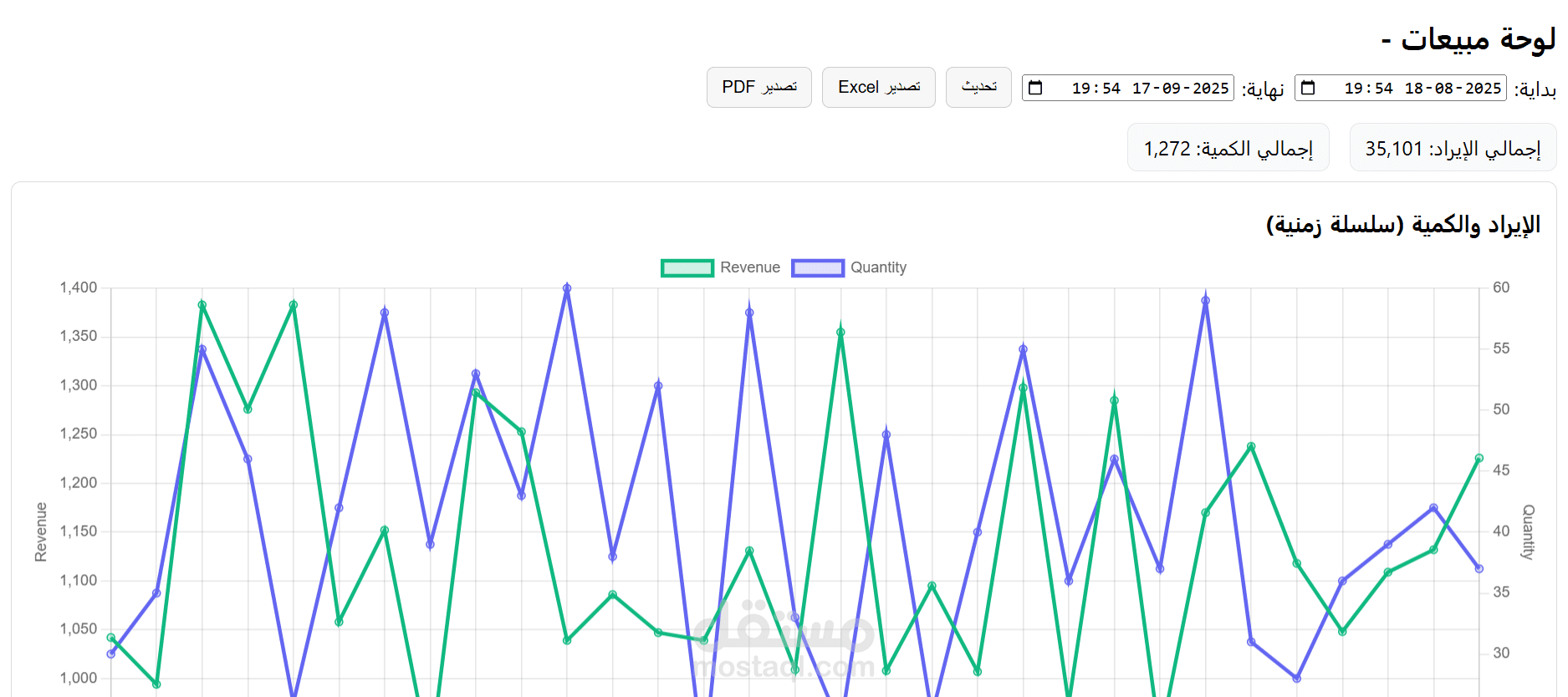Click chart title الإيراد والكمية (سلسلة زمنية)

1403,225
